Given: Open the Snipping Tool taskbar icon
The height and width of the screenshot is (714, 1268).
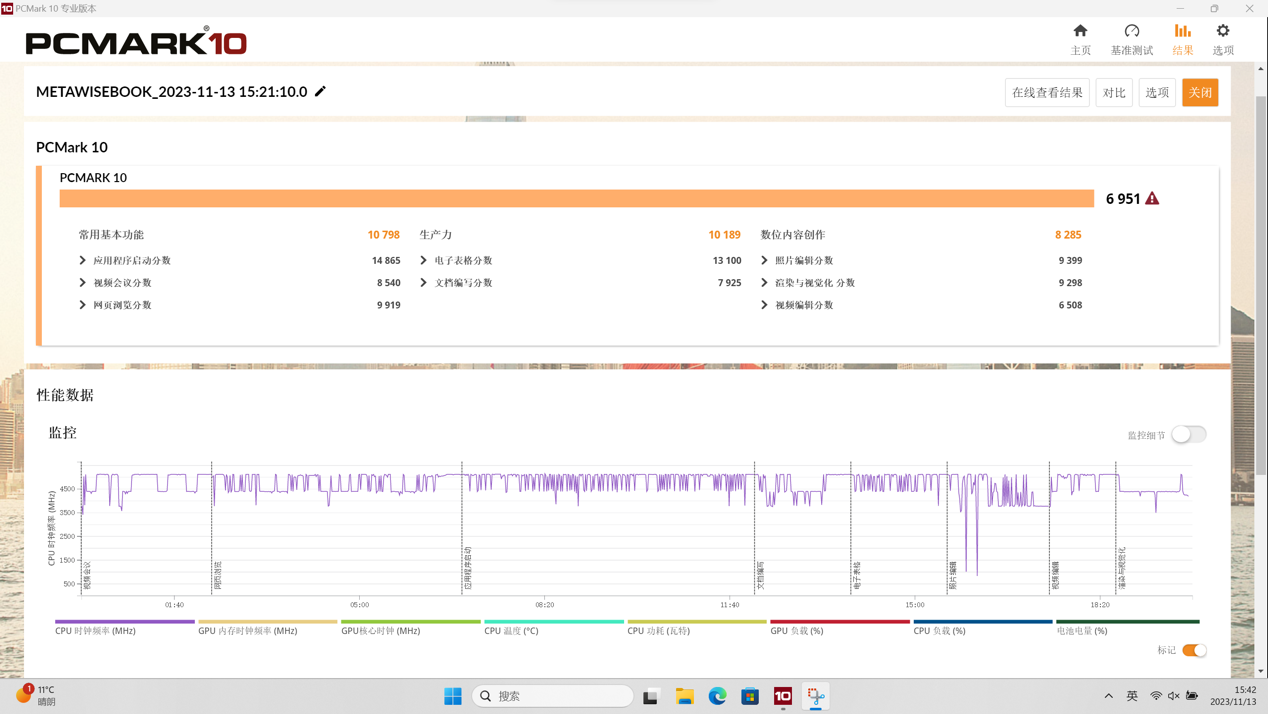Looking at the screenshot, I should click(816, 696).
